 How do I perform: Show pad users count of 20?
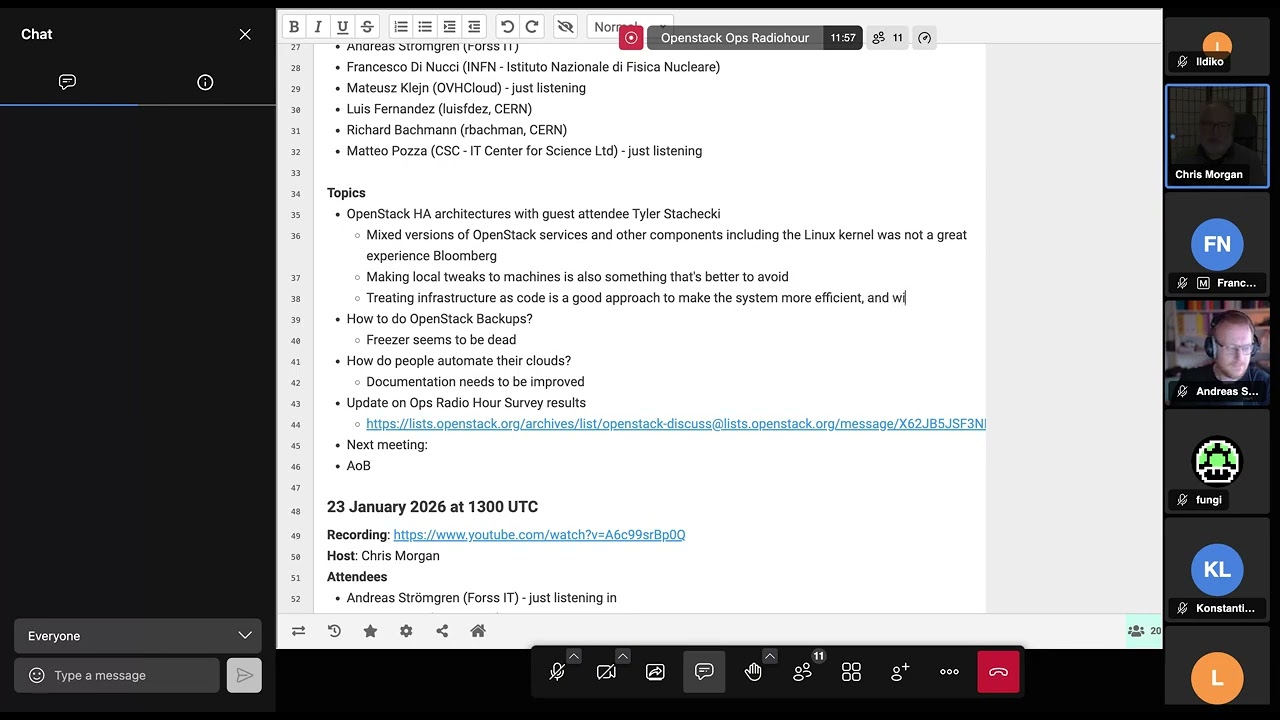(1144, 631)
